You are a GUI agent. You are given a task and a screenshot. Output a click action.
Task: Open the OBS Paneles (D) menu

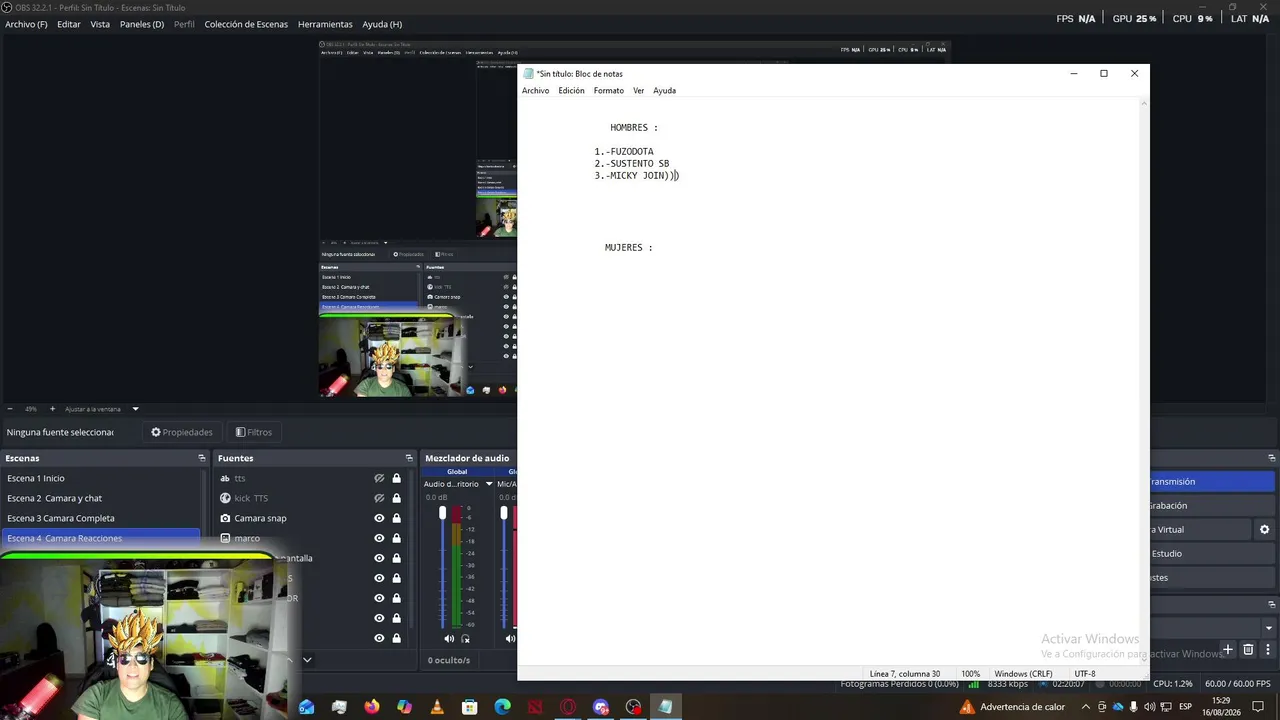pos(142,24)
